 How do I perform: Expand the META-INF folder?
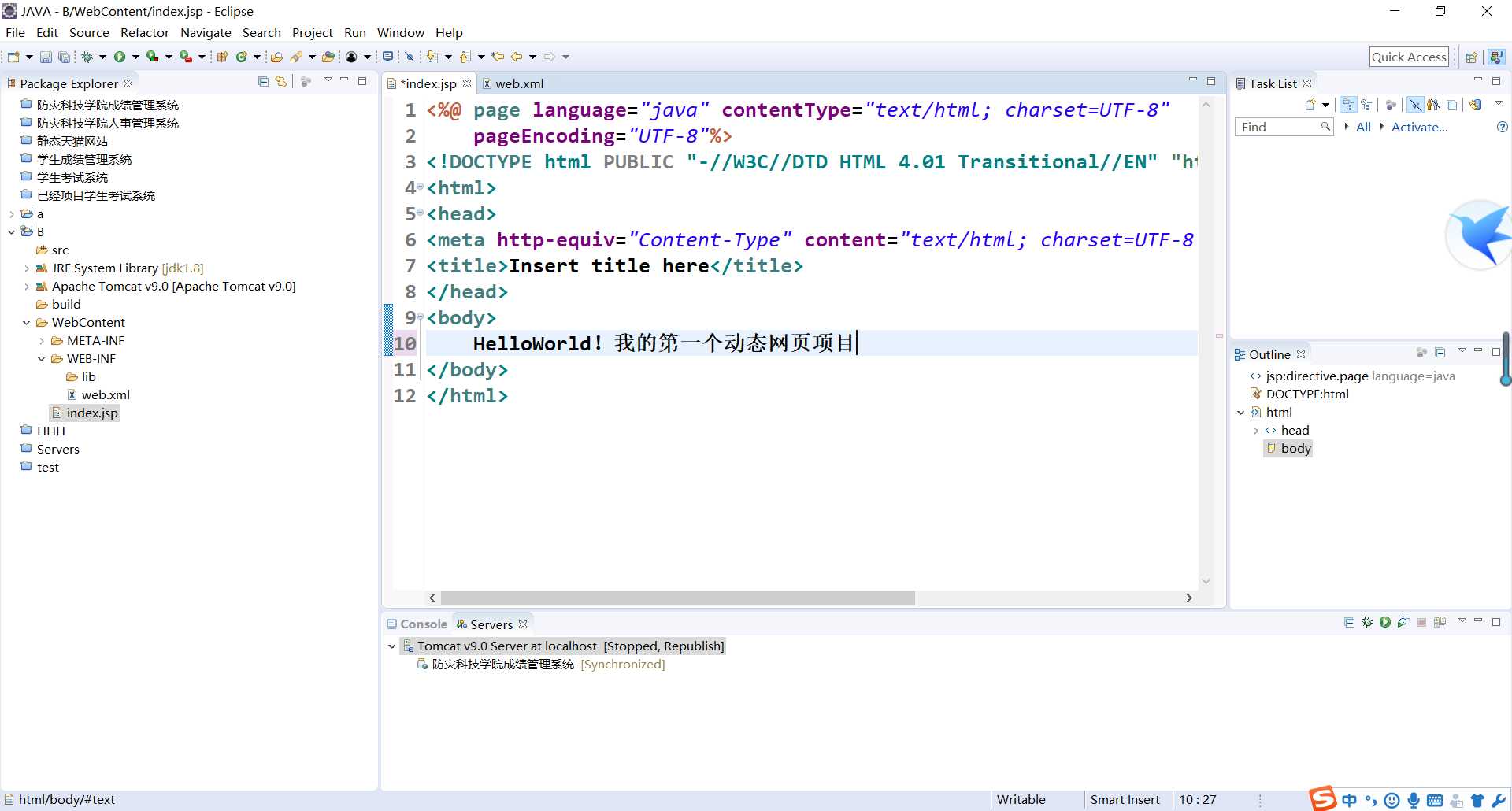point(42,341)
